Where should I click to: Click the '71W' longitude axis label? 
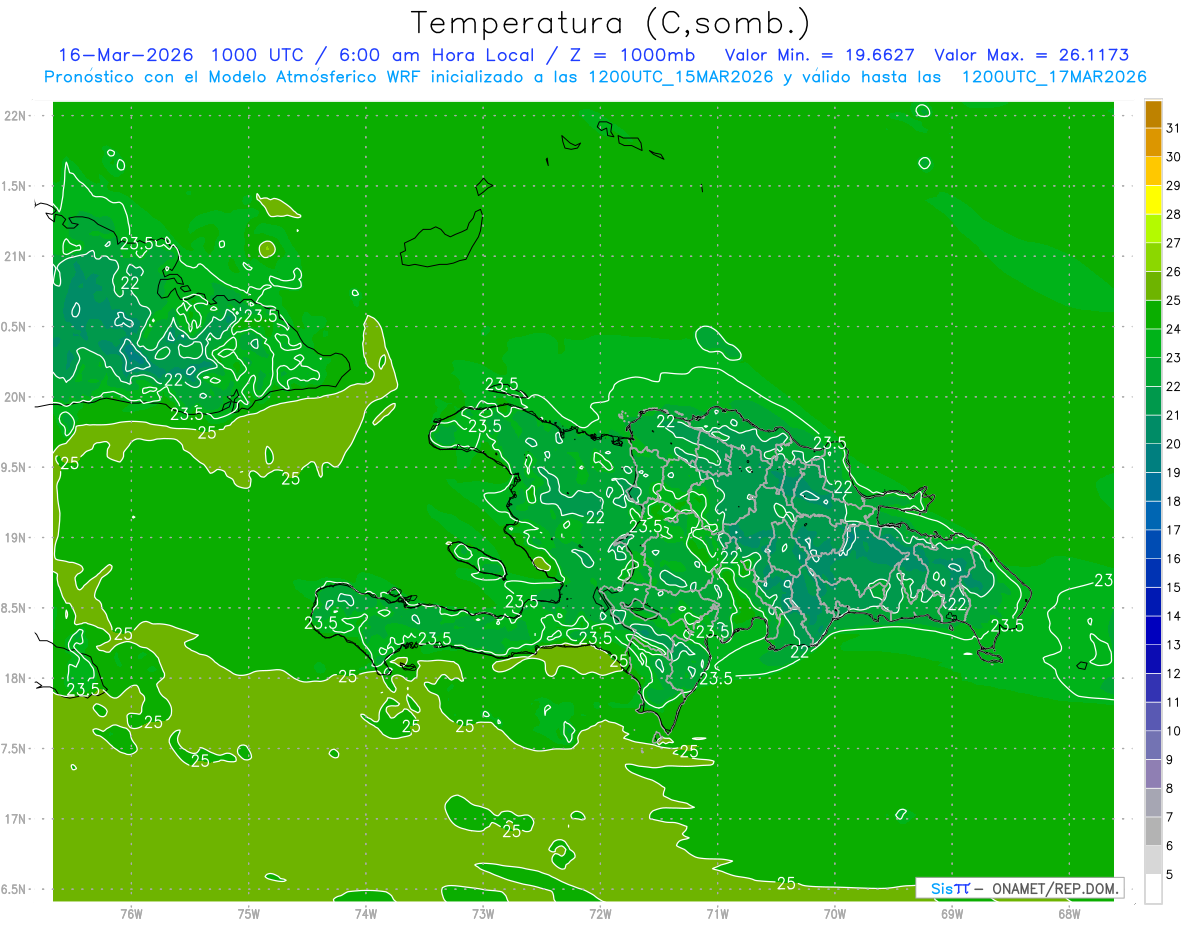tap(717, 913)
